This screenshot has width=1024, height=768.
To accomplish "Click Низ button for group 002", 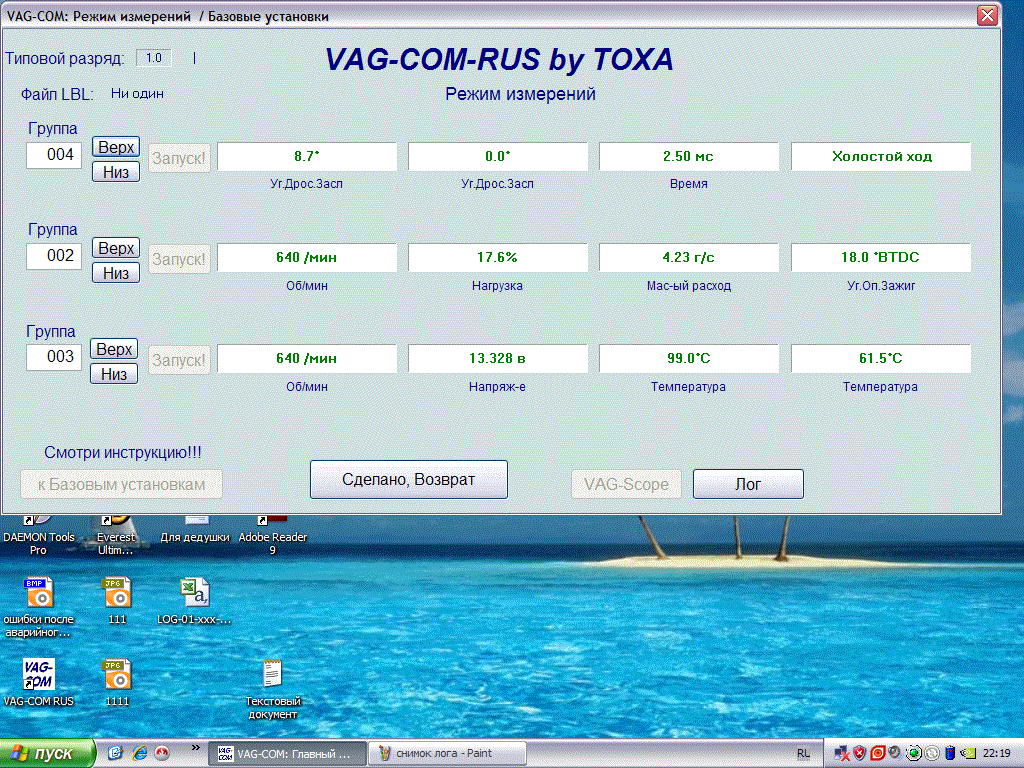I will (x=116, y=273).
